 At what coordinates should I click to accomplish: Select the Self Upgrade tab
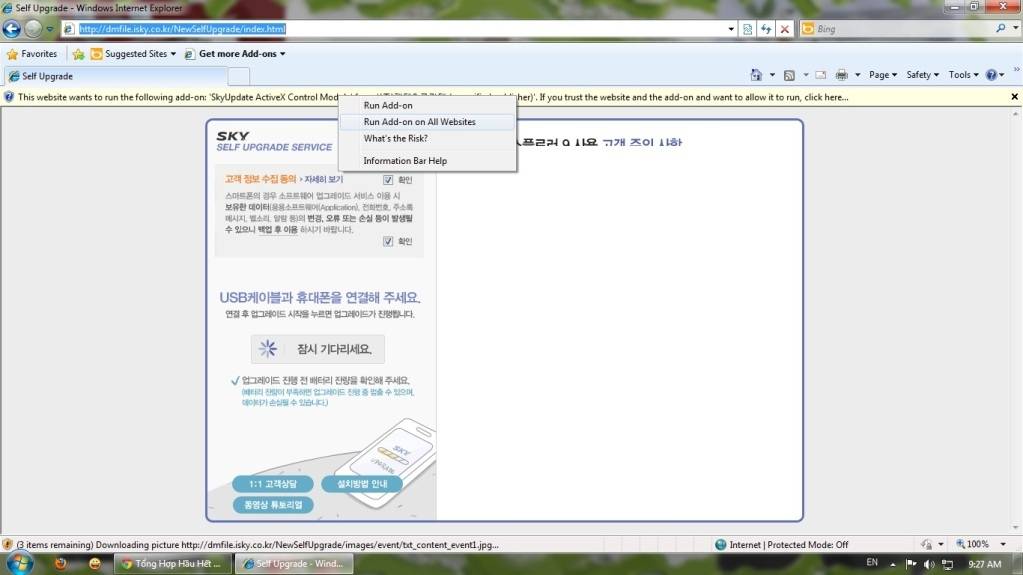(115, 76)
